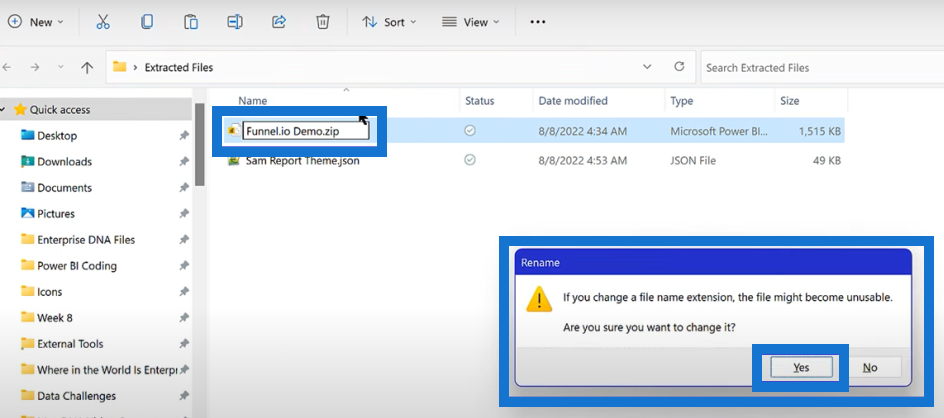Image resolution: width=944 pixels, height=418 pixels.
Task: Click Extracted Files in the address path
Action: (x=179, y=67)
